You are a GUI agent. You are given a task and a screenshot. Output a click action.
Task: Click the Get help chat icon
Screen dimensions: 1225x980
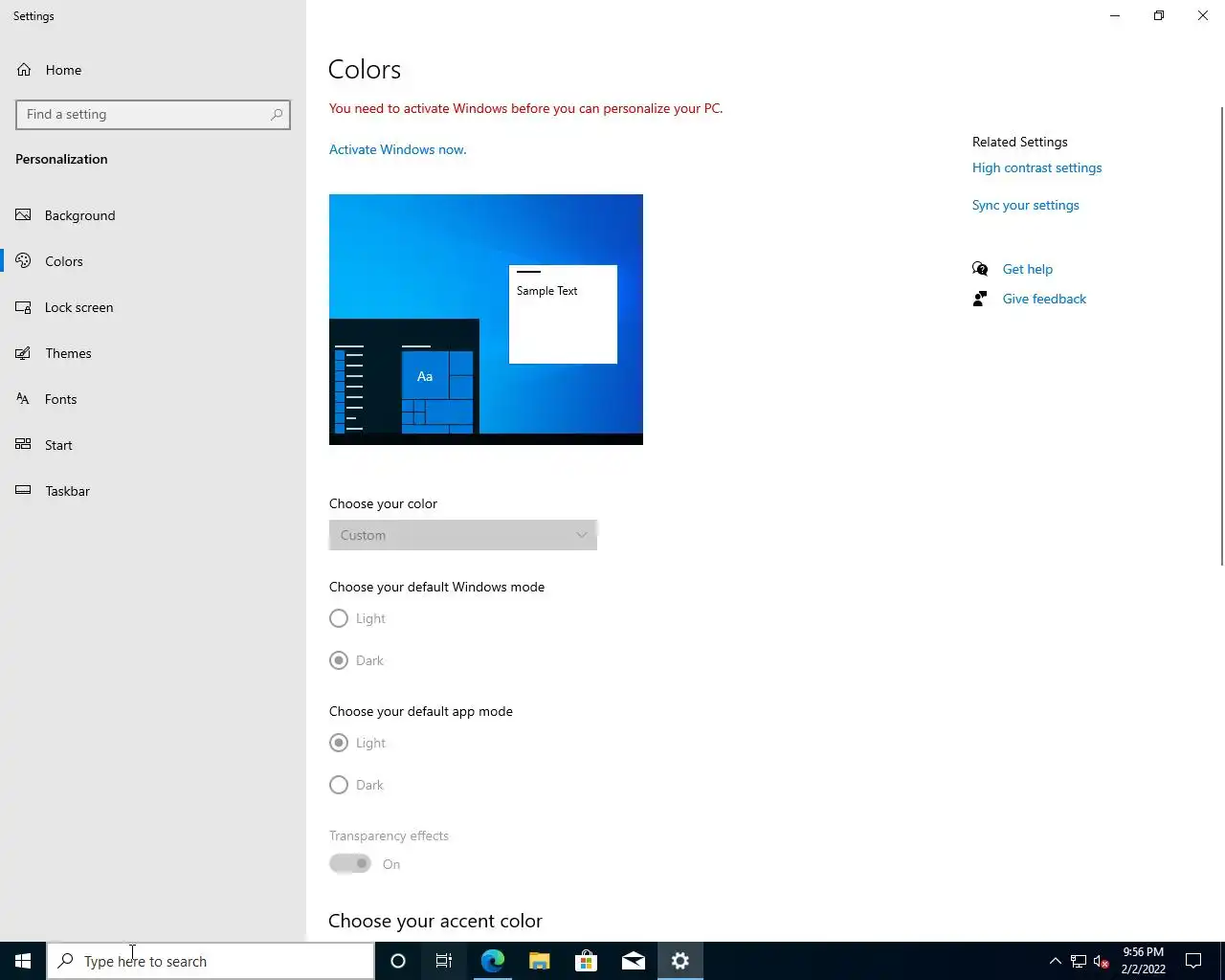(x=980, y=269)
